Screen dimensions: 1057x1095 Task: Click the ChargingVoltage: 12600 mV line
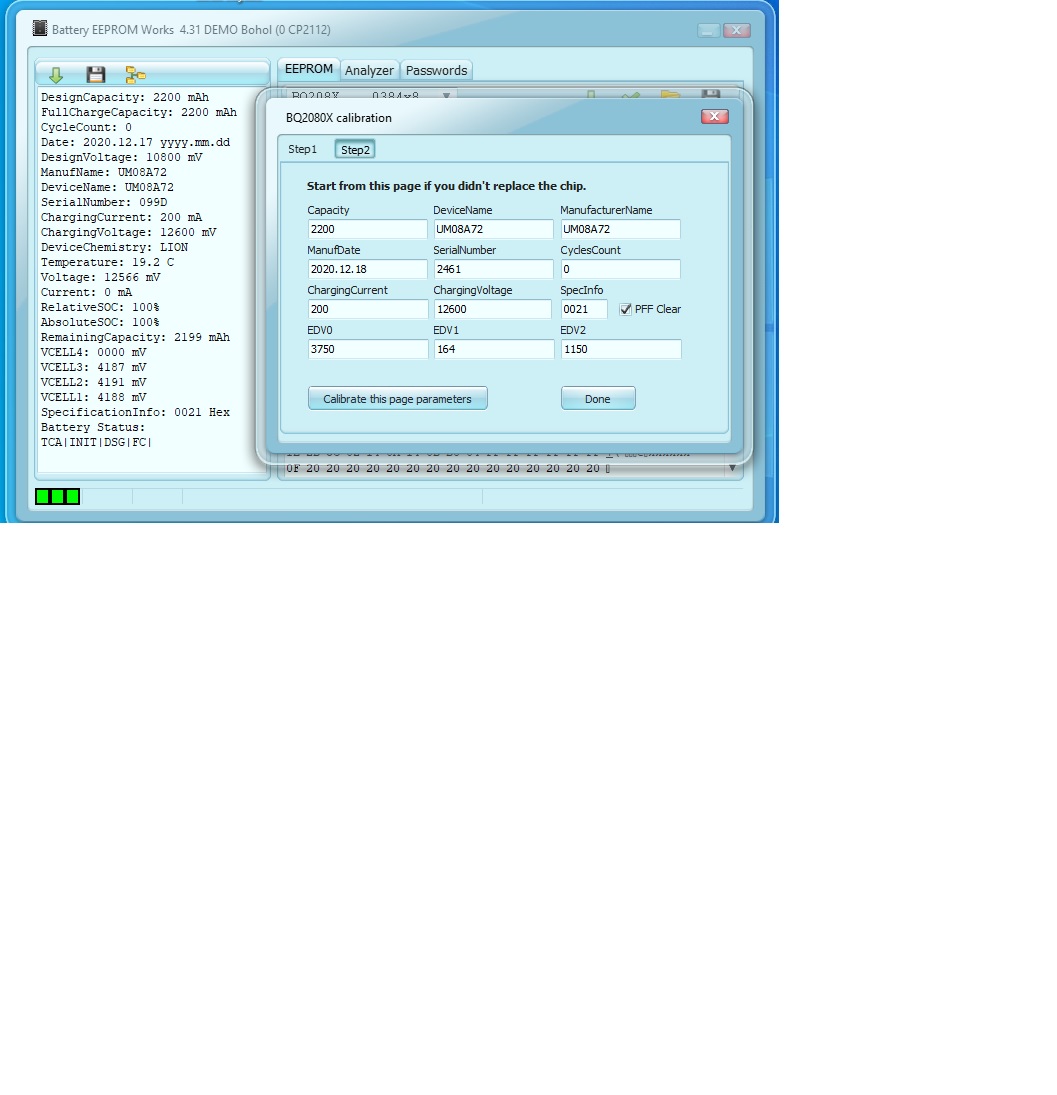tap(128, 233)
